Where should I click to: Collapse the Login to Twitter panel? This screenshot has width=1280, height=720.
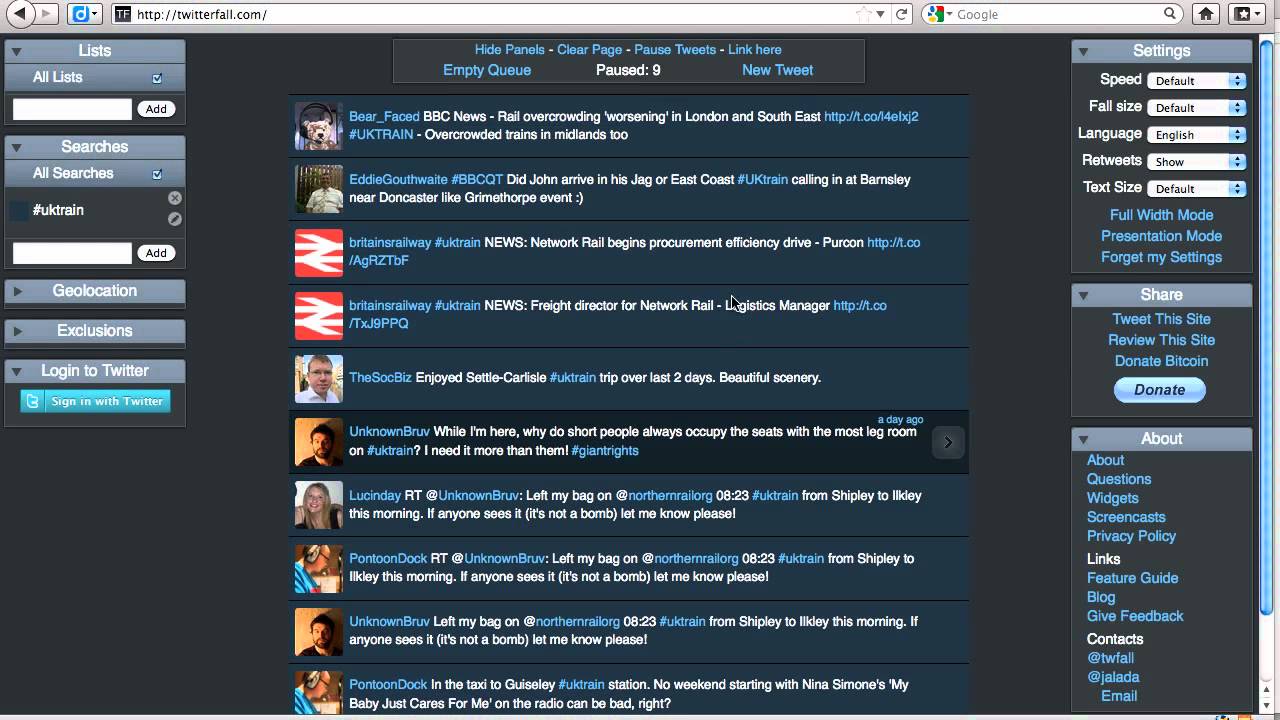click(16, 371)
